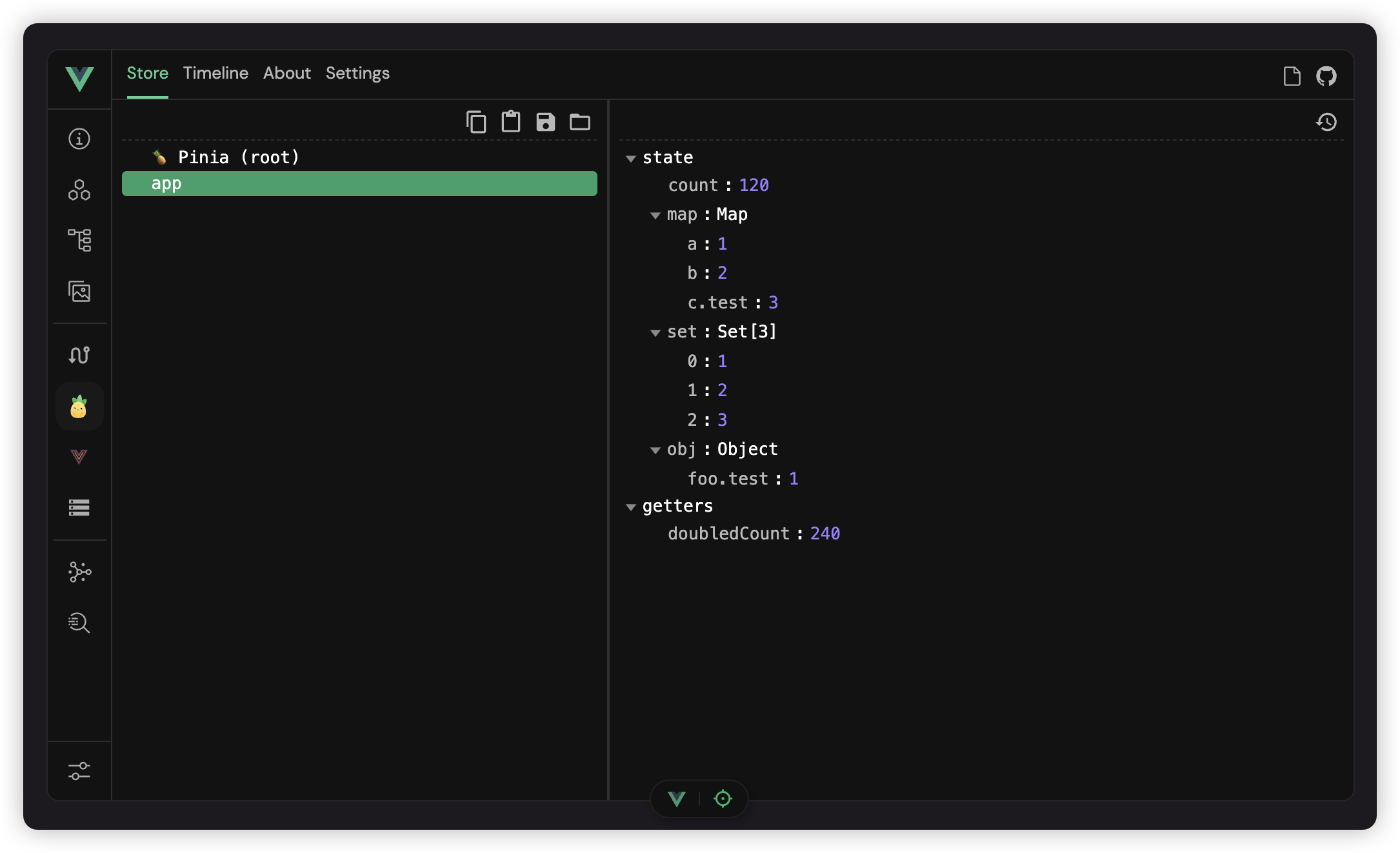Open the Overview info sidebar icon
This screenshot has width=1400, height=853.
(x=79, y=139)
